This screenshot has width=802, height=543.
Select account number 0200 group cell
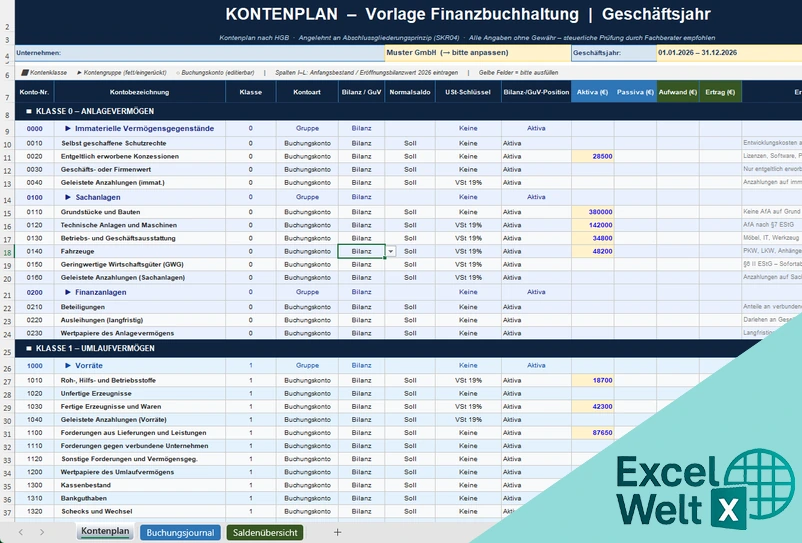pyautogui.click(x=34, y=292)
